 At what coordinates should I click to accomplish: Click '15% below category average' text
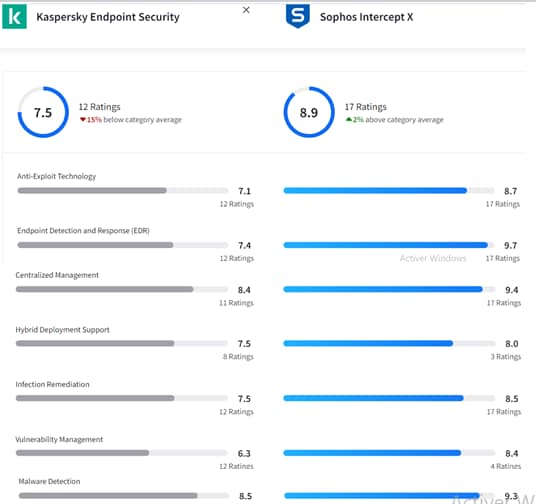134,120
